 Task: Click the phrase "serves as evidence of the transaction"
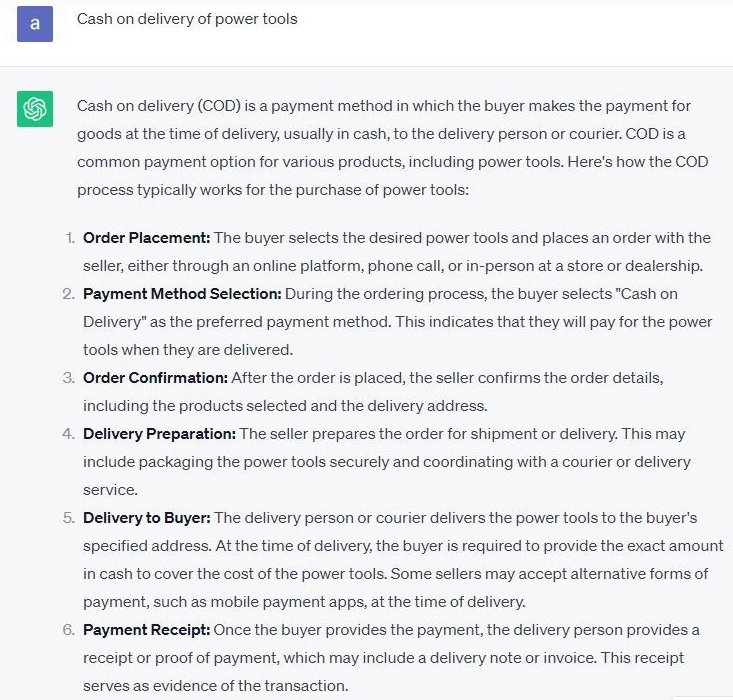tap(215, 686)
